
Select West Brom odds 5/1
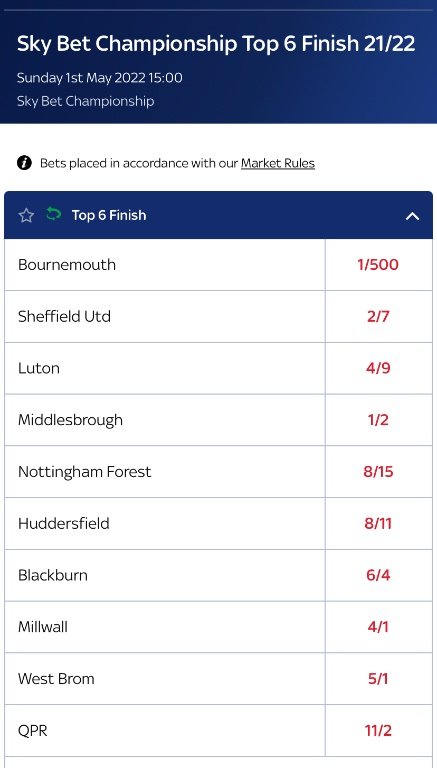pos(378,679)
